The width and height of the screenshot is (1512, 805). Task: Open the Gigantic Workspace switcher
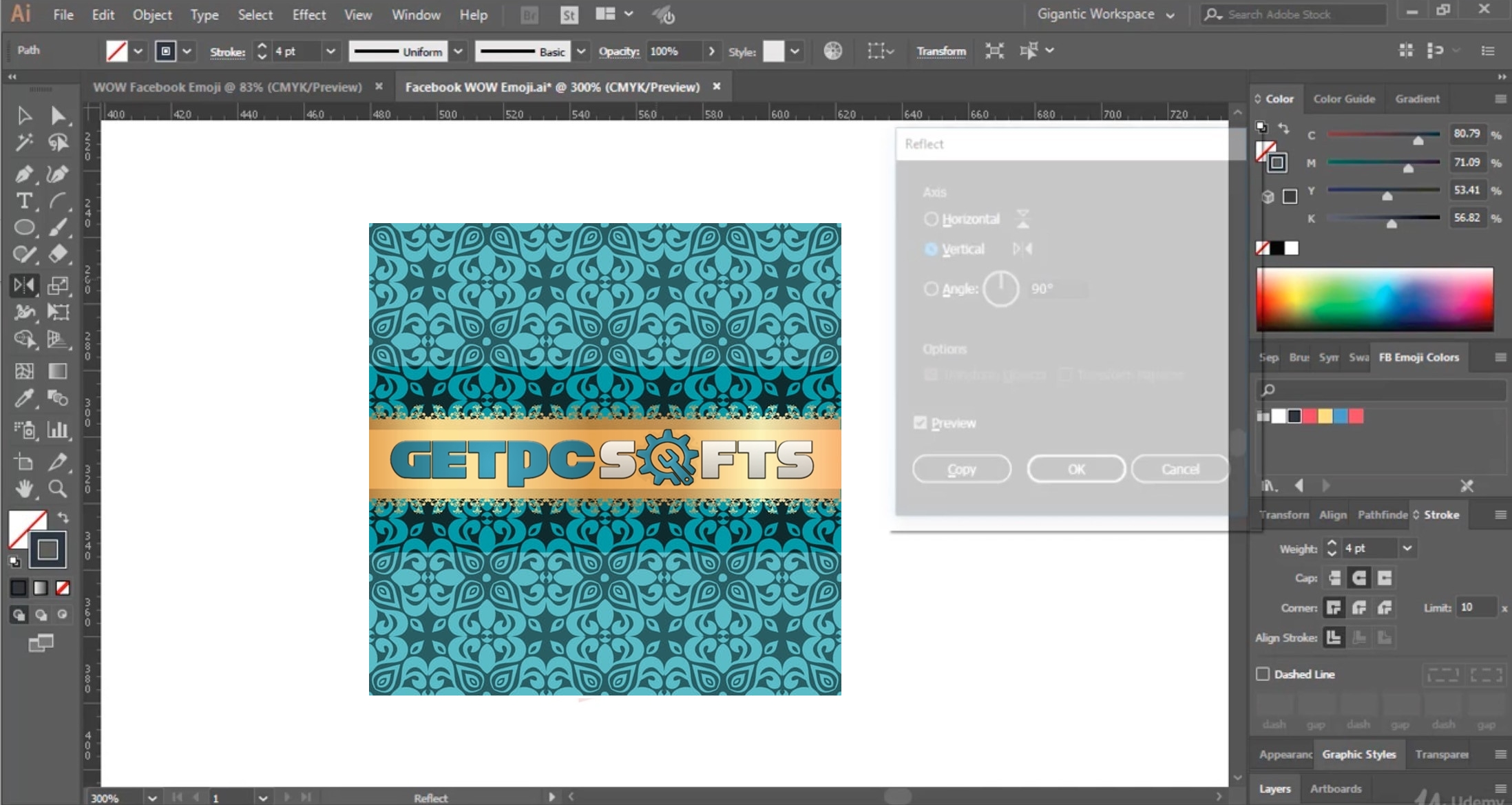[1105, 14]
